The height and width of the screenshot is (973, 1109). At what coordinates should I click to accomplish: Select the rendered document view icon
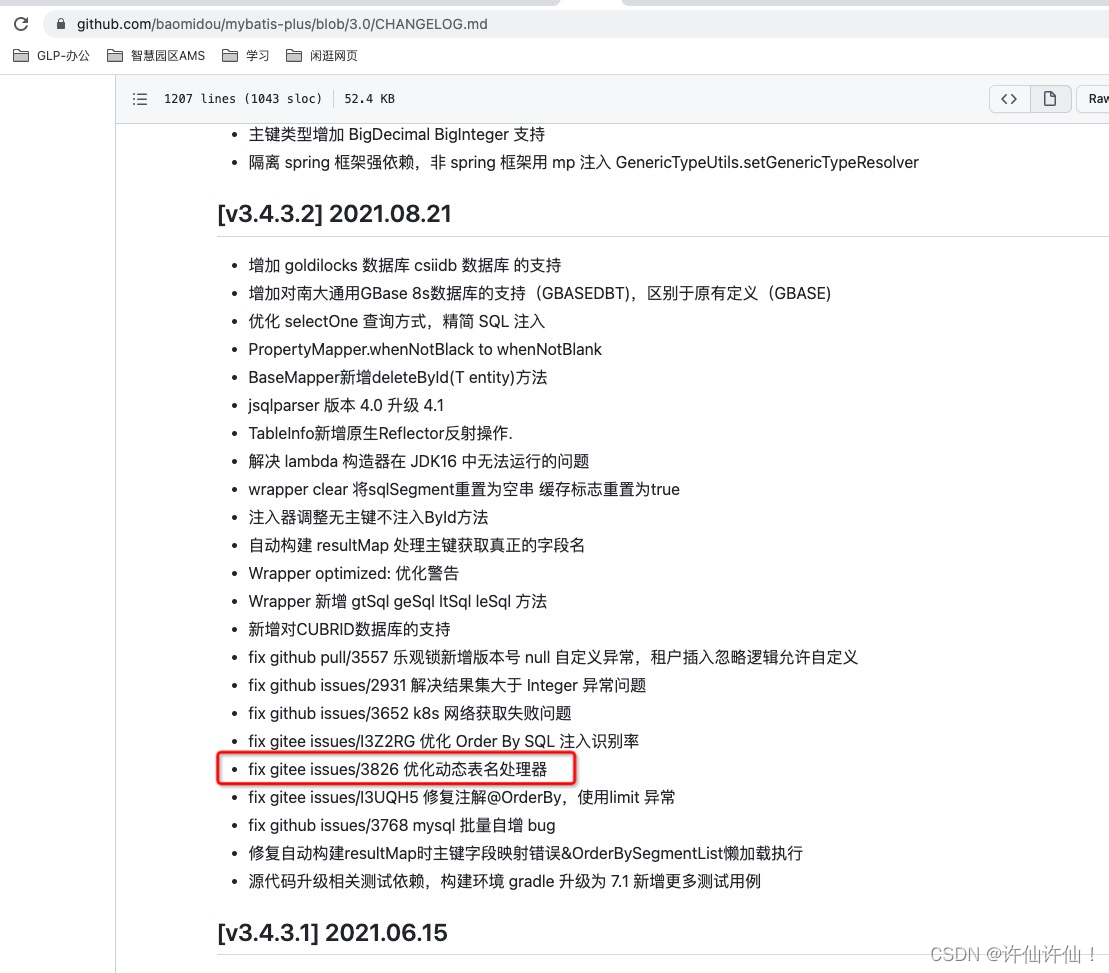[x=1050, y=98]
